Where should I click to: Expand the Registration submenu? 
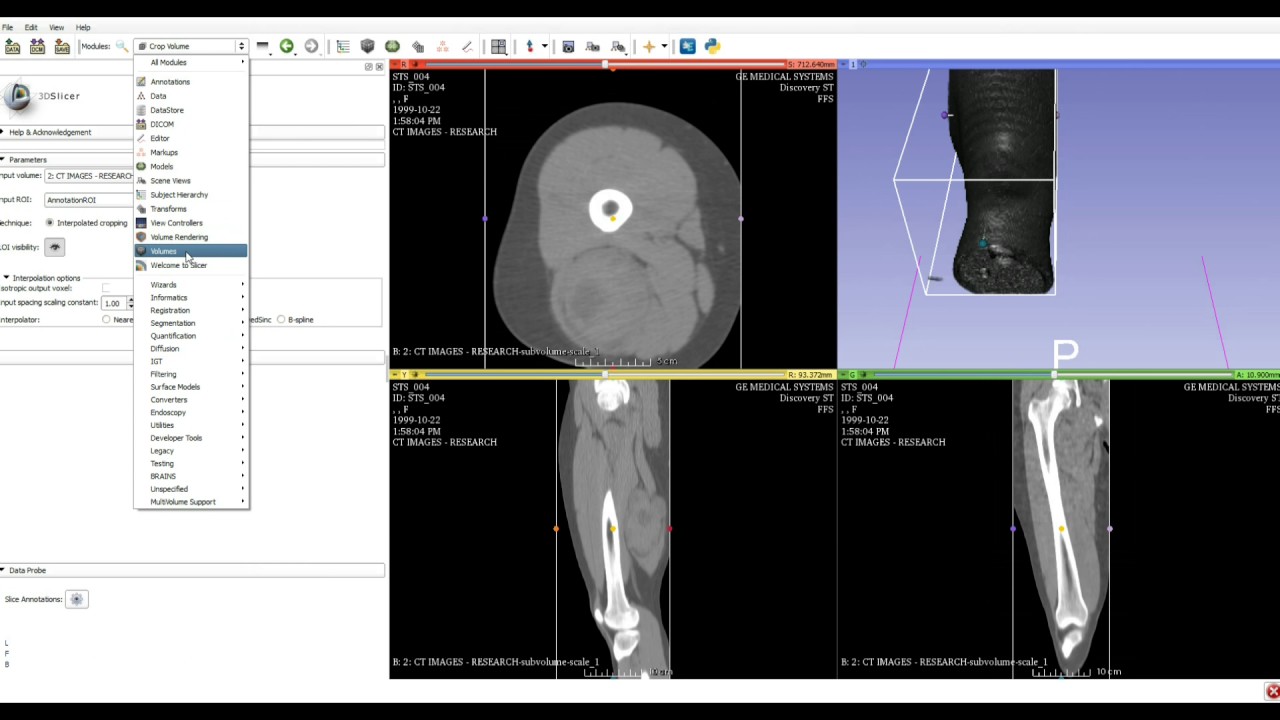click(191, 310)
